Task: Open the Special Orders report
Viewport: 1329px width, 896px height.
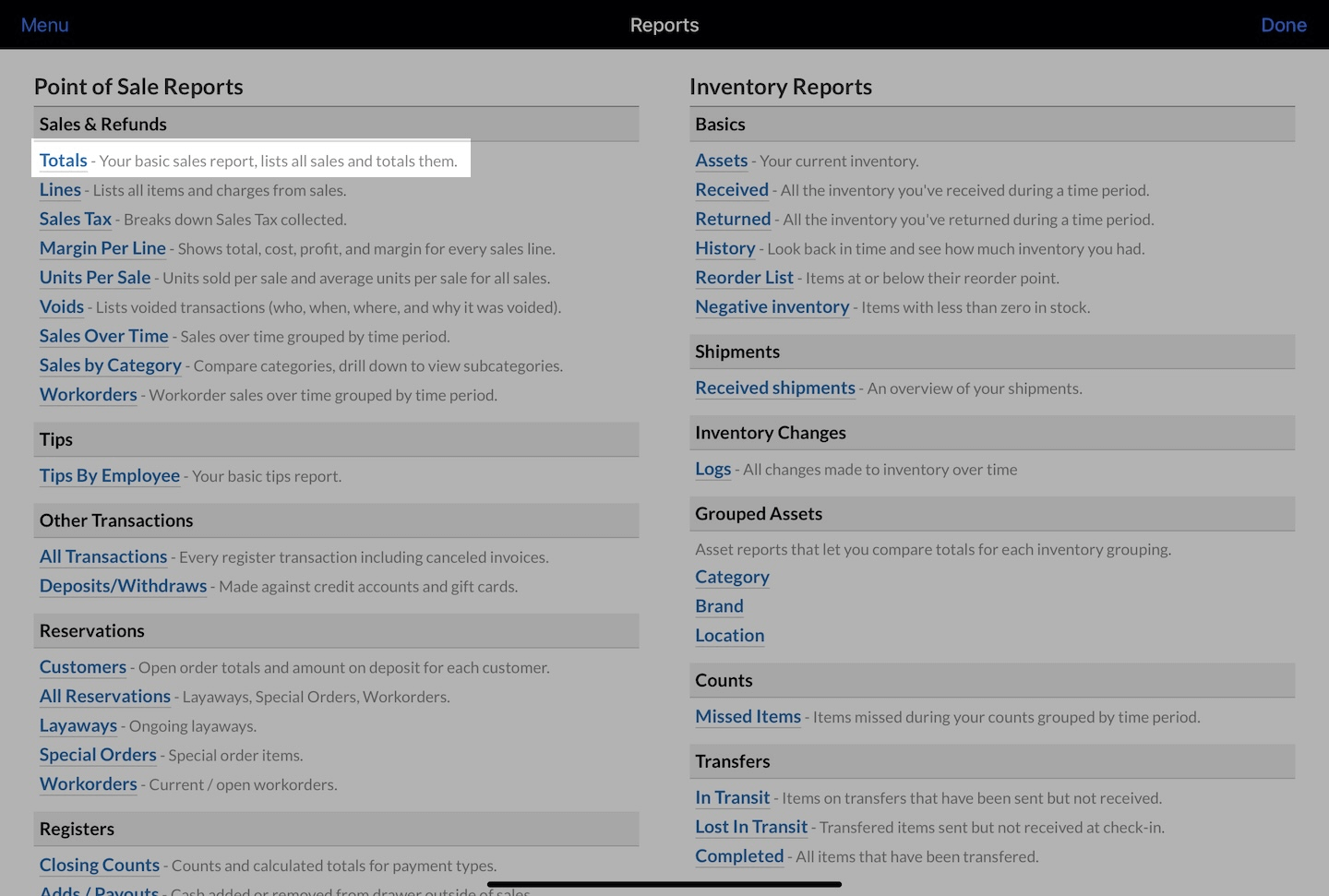Action: point(98,755)
